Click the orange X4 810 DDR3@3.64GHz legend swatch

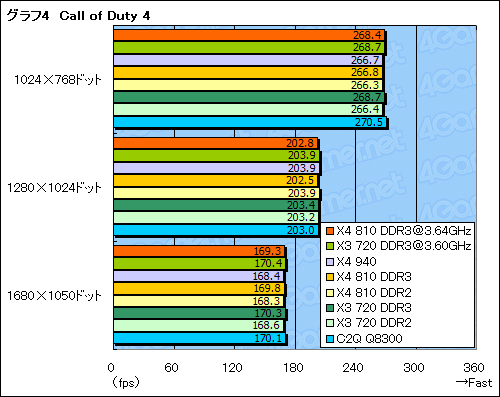coord(330,231)
